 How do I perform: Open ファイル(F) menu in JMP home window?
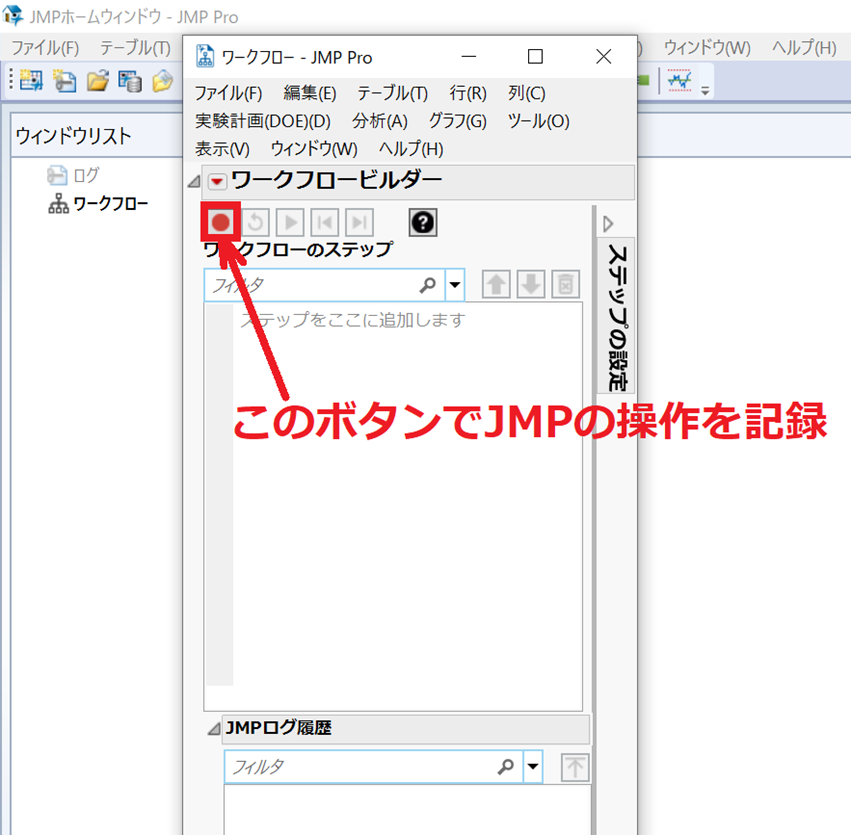pyautogui.click(x=46, y=48)
